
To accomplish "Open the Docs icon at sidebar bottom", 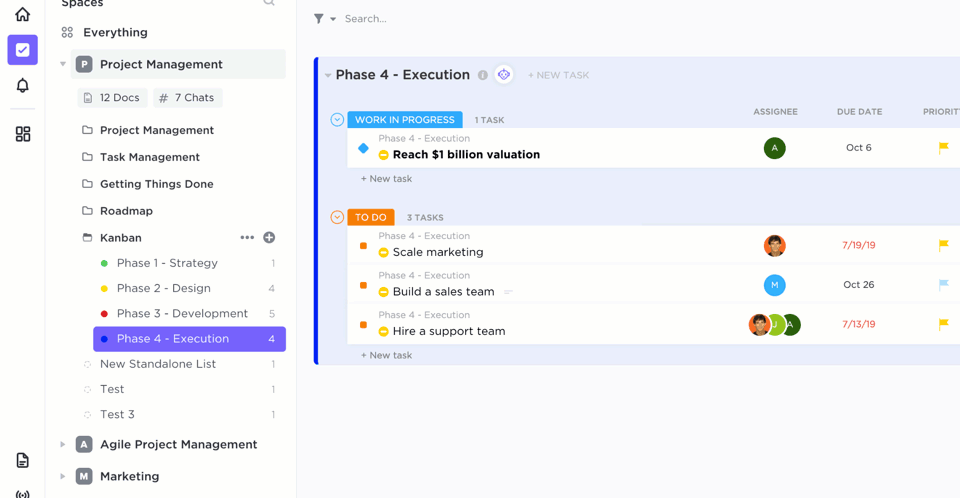I will (x=22, y=460).
